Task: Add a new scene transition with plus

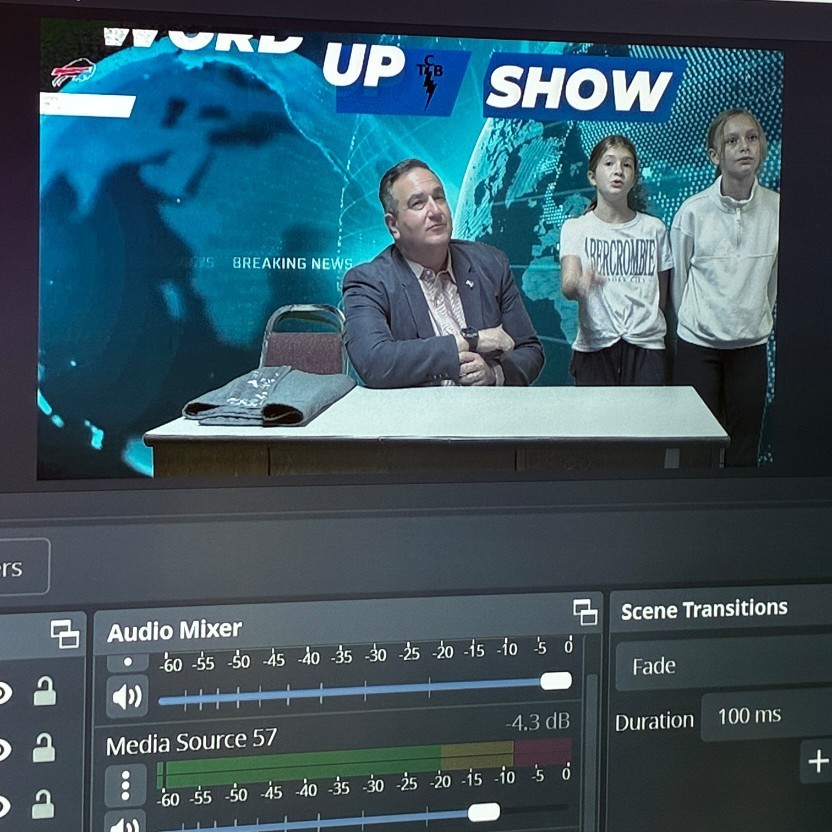Action: [x=817, y=762]
